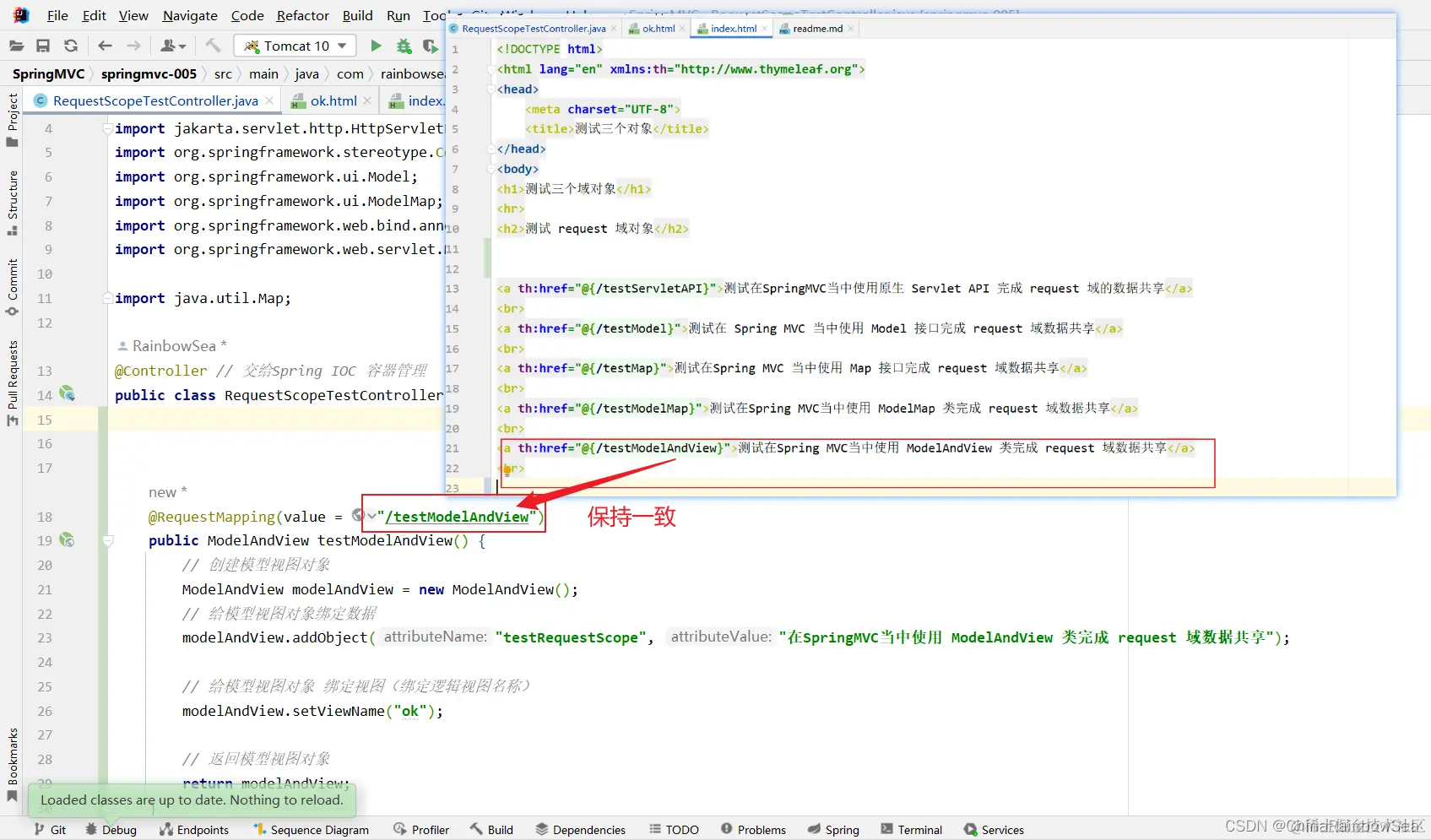Click src in the breadcrumb path
1431x840 pixels.
(x=223, y=73)
